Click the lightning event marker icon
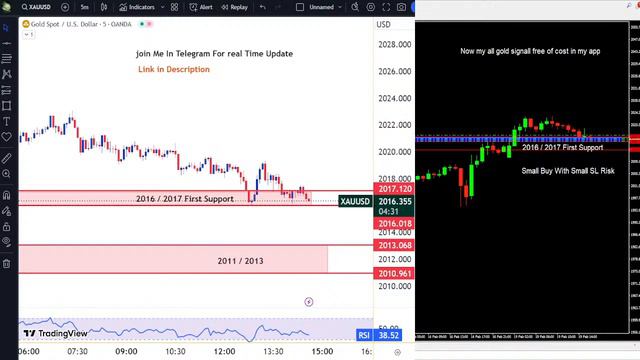The width and height of the screenshot is (640, 360). click(x=309, y=302)
